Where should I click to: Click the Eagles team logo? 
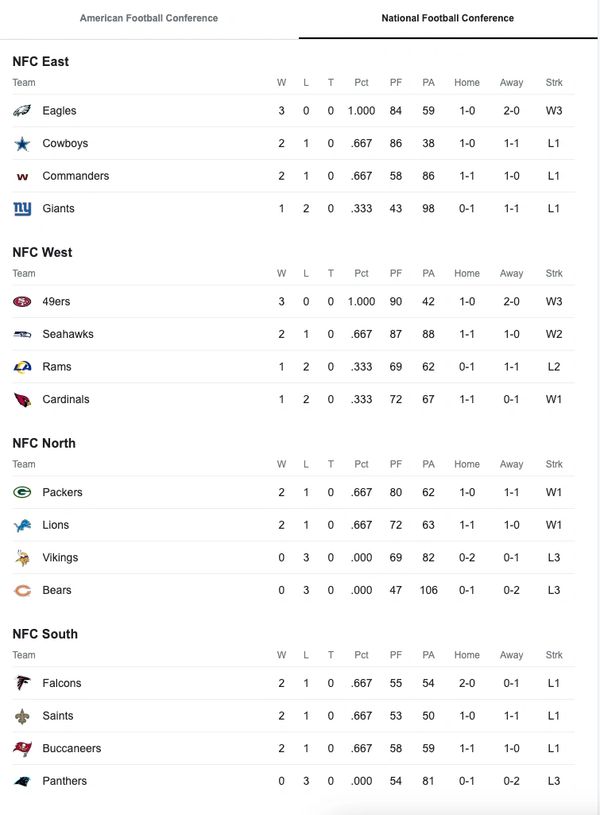coord(22,111)
